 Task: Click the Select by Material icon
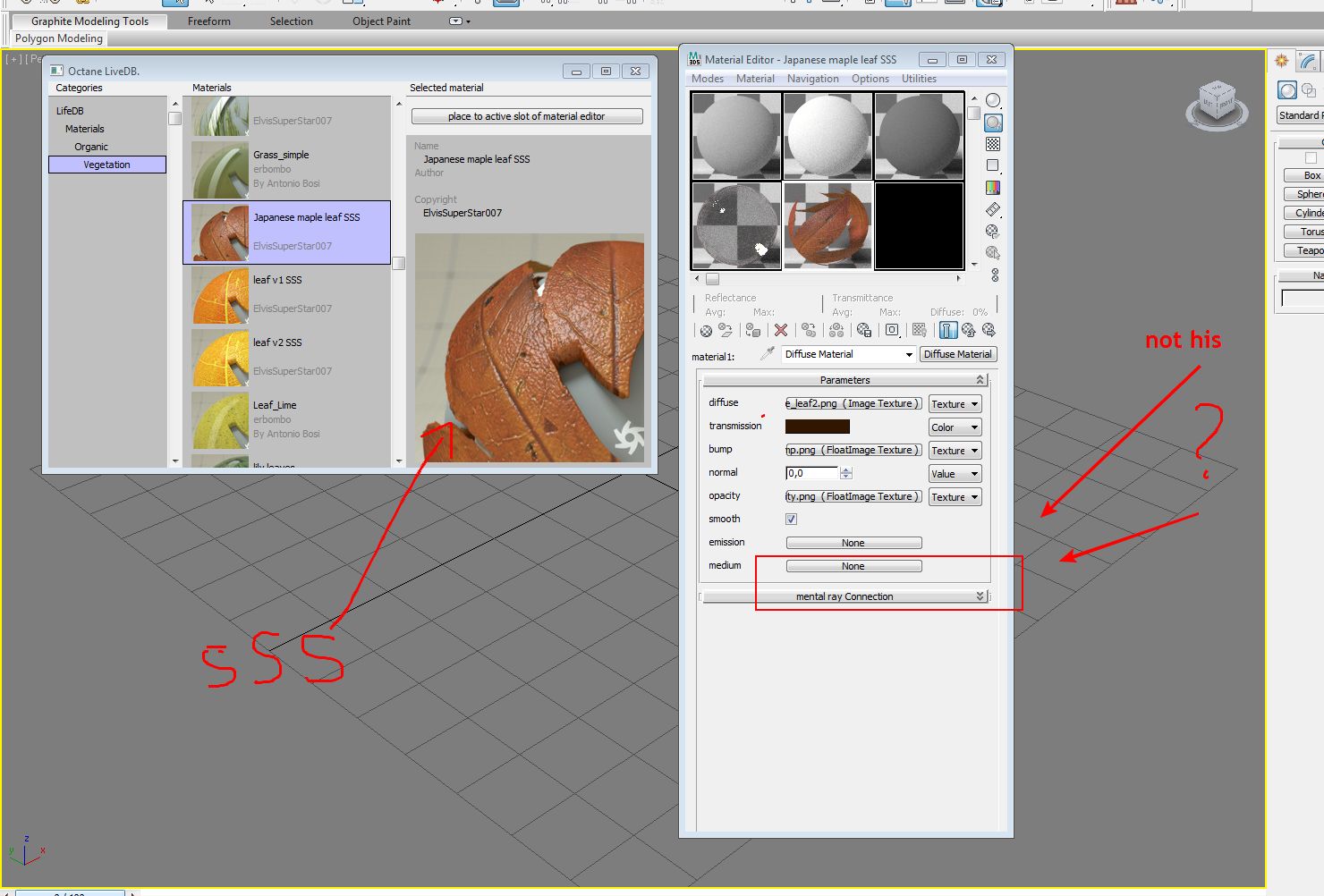tap(993, 253)
